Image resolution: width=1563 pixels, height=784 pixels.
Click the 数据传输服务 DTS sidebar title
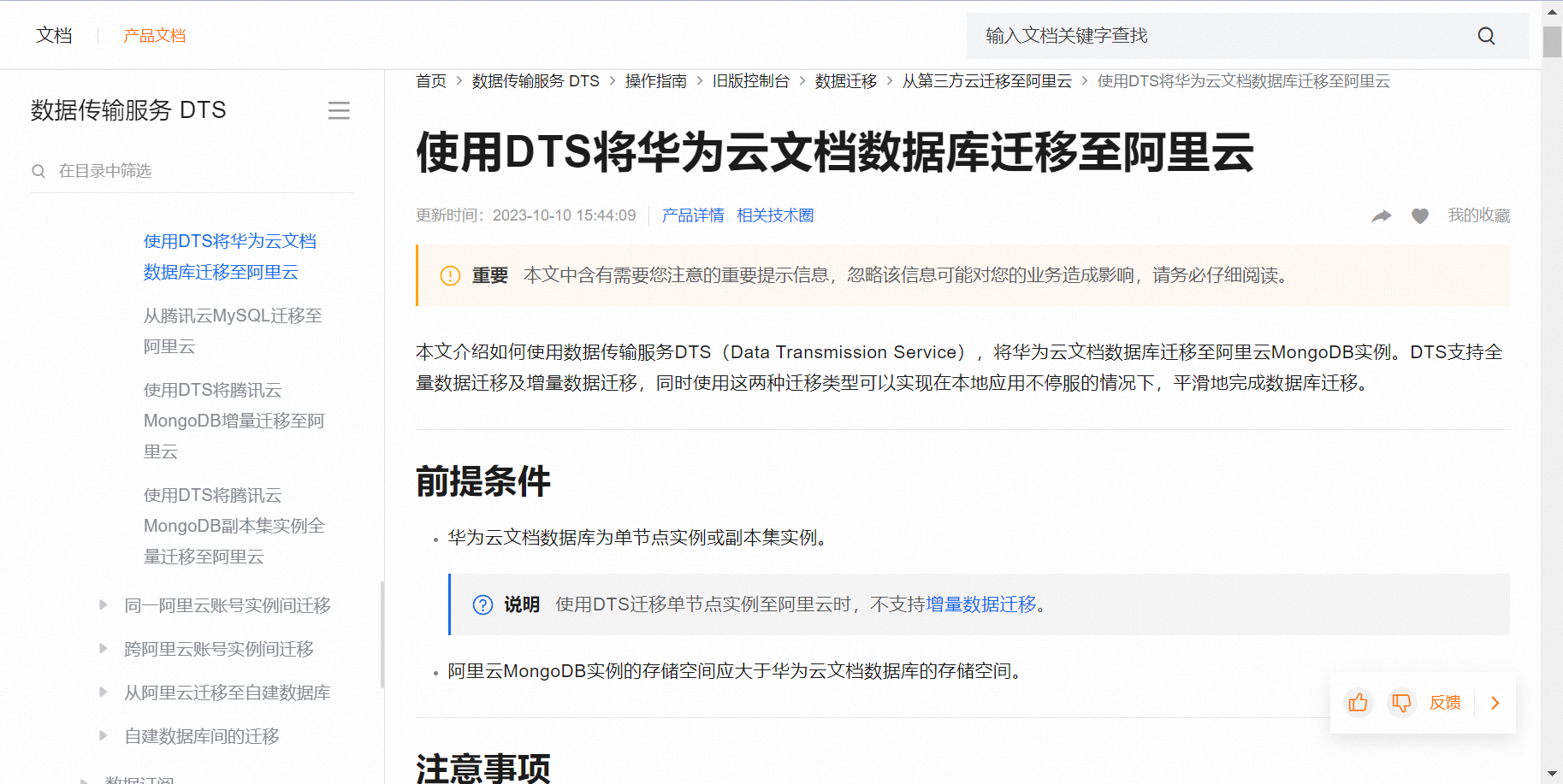128,110
